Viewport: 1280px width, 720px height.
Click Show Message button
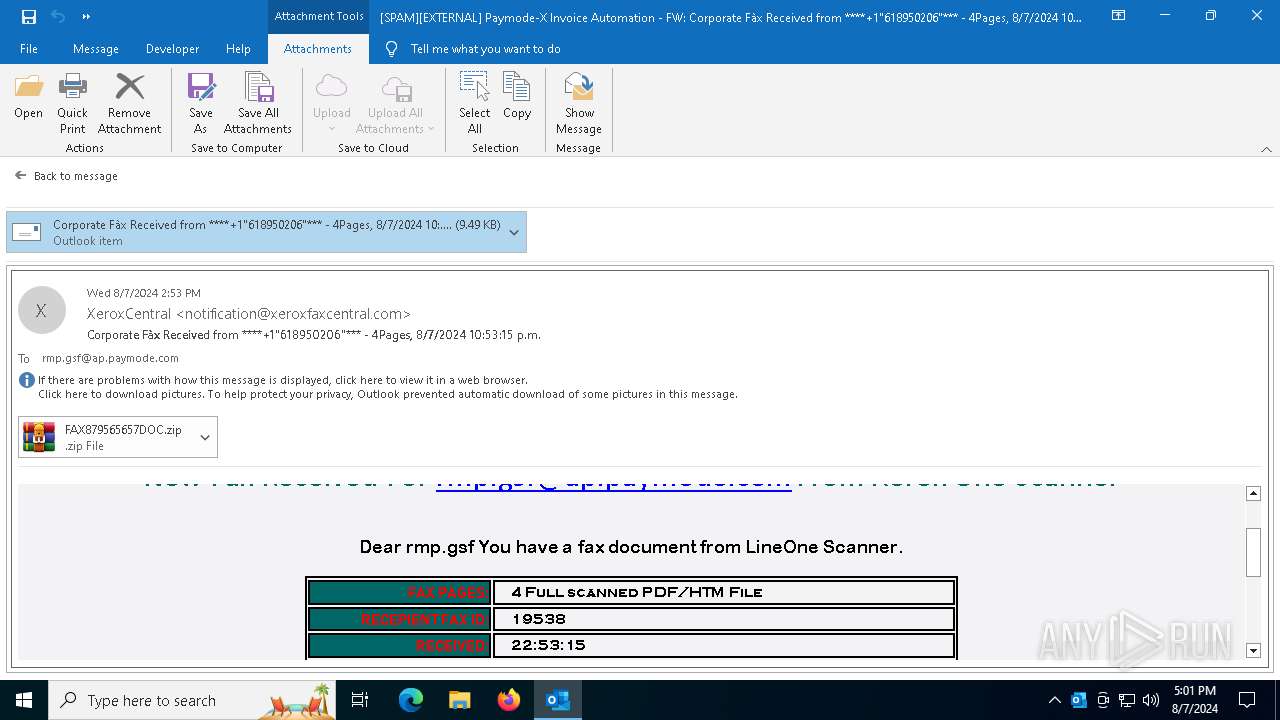(x=579, y=104)
